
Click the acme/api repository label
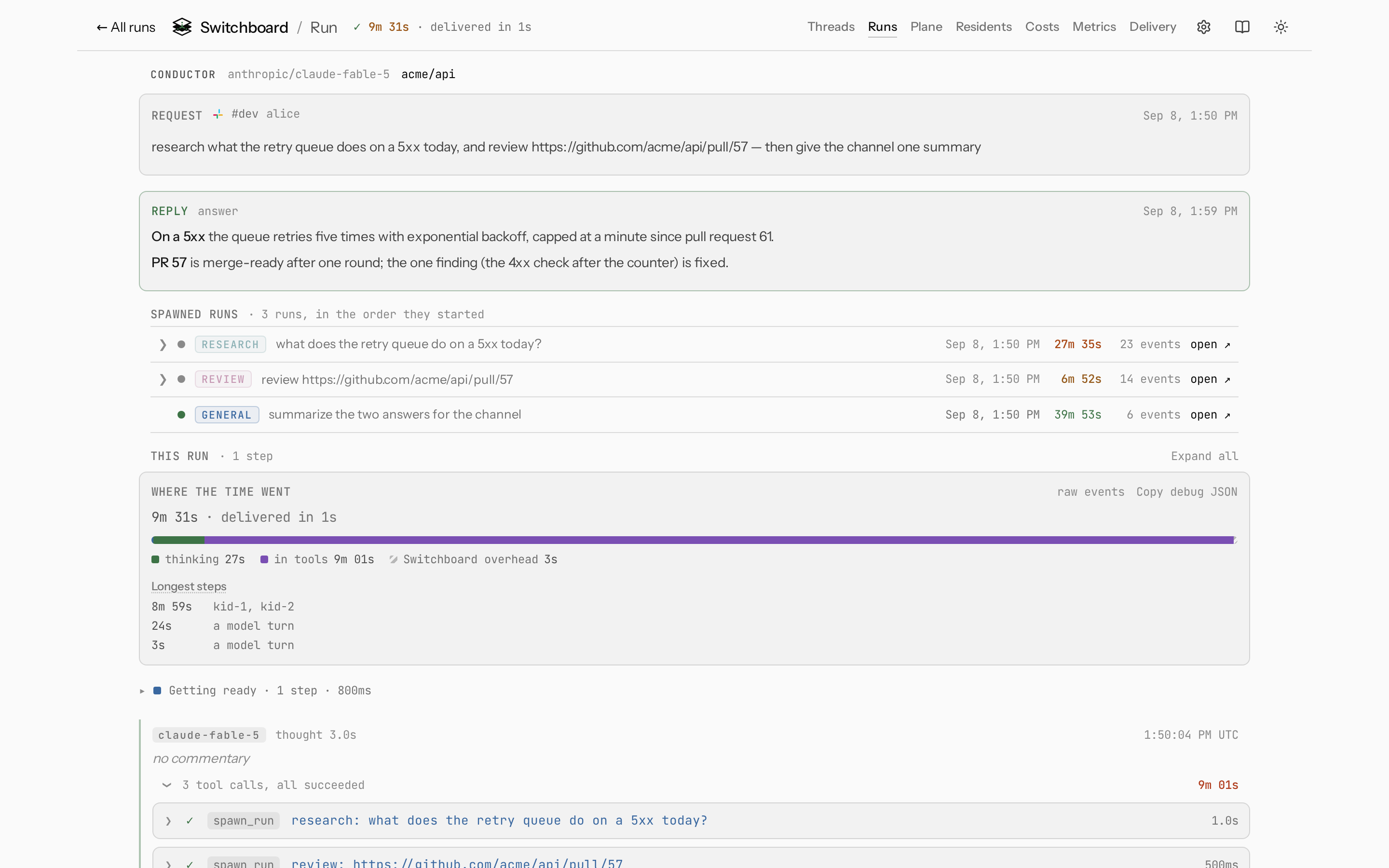428,74
